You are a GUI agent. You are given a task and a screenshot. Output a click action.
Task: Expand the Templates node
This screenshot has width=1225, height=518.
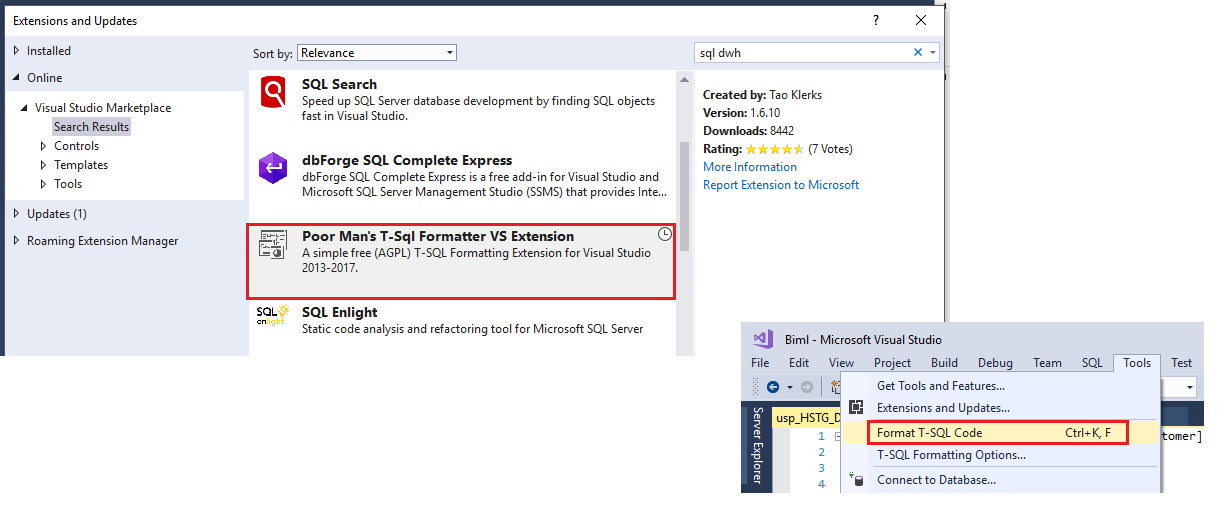click(43, 165)
